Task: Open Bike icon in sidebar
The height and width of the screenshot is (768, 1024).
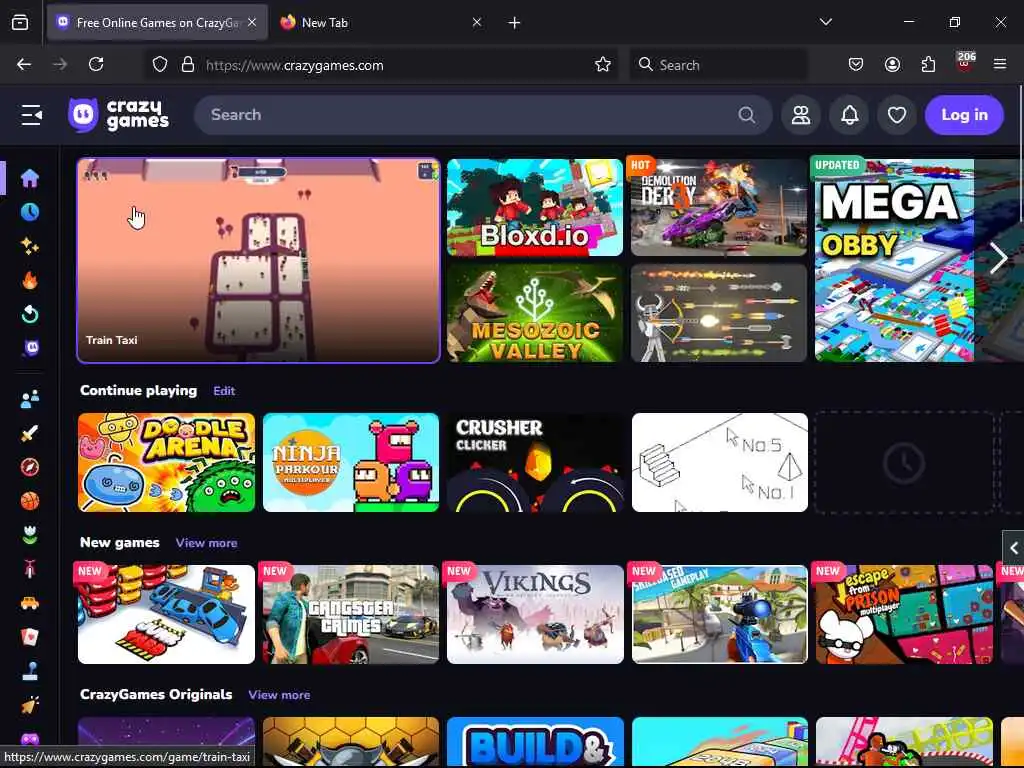Action: click(29, 569)
